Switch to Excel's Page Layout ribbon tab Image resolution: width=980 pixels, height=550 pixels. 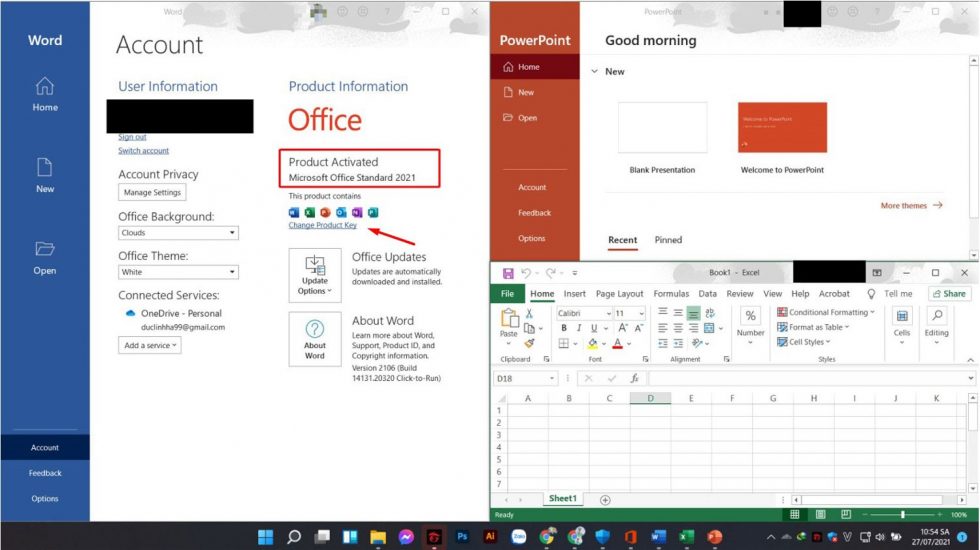pos(619,294)
